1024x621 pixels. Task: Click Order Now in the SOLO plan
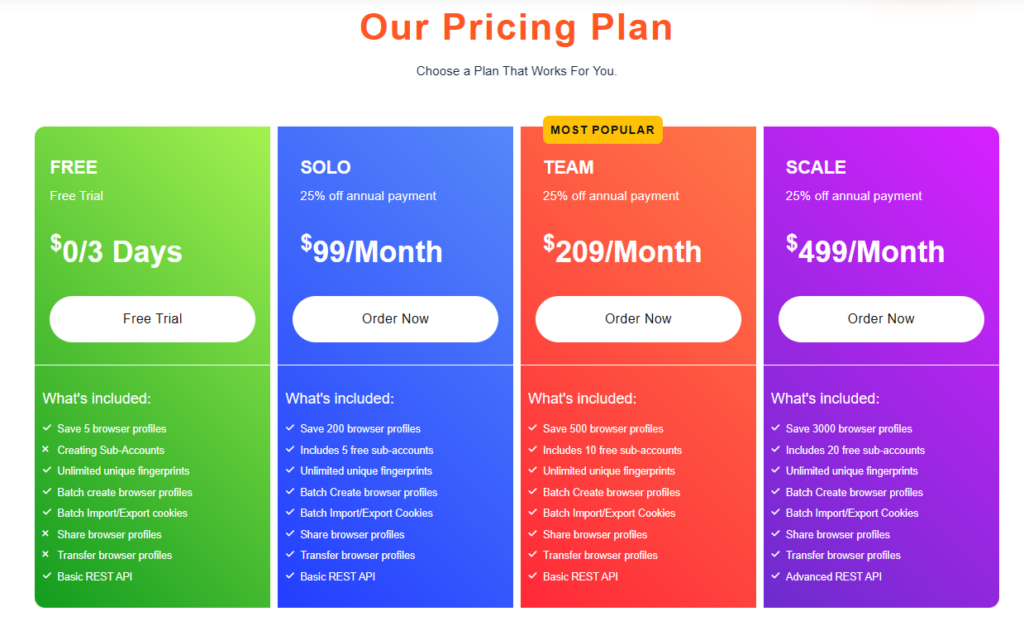(x=395, y=318)
